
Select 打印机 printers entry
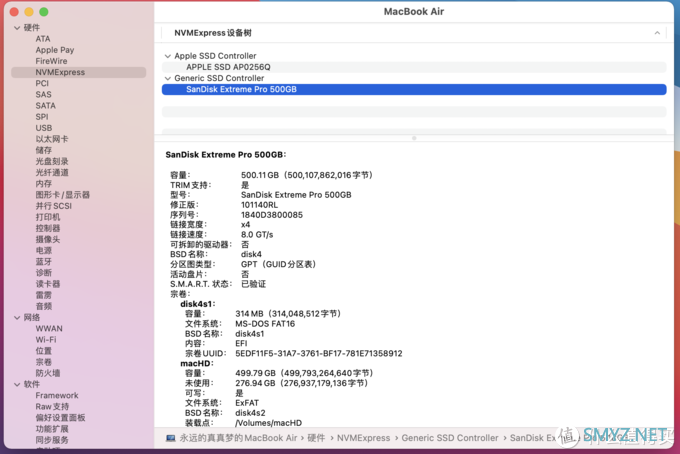48,217
